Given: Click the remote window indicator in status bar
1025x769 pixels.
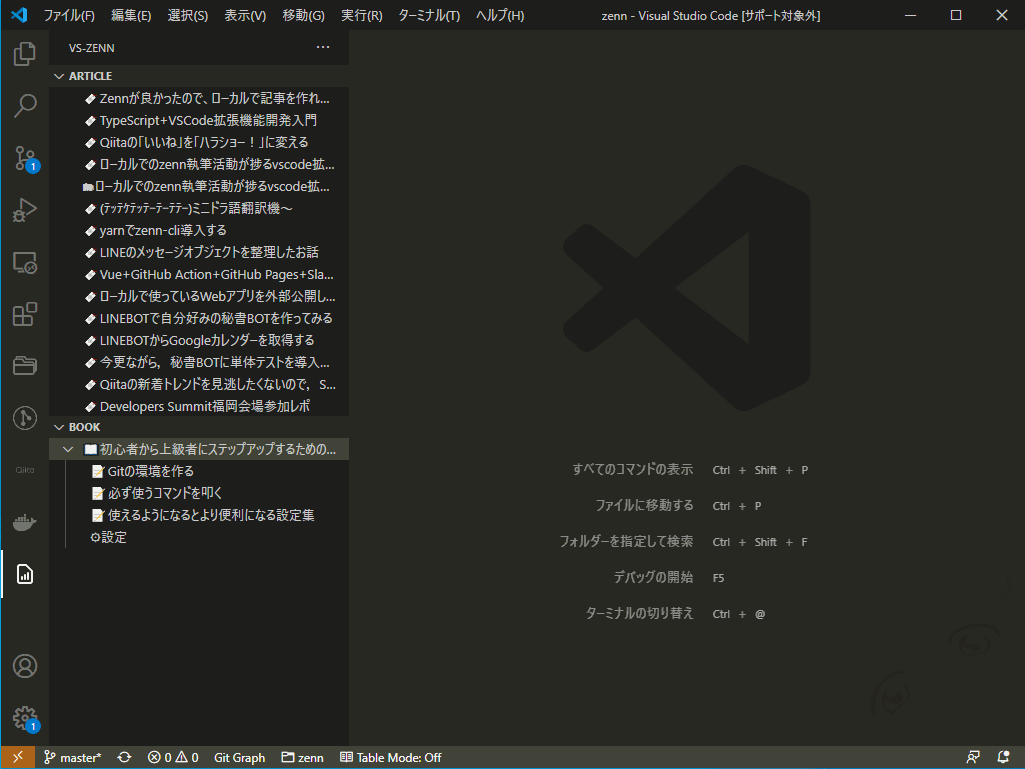Looking at the screenshot, I should click(18, 757).
